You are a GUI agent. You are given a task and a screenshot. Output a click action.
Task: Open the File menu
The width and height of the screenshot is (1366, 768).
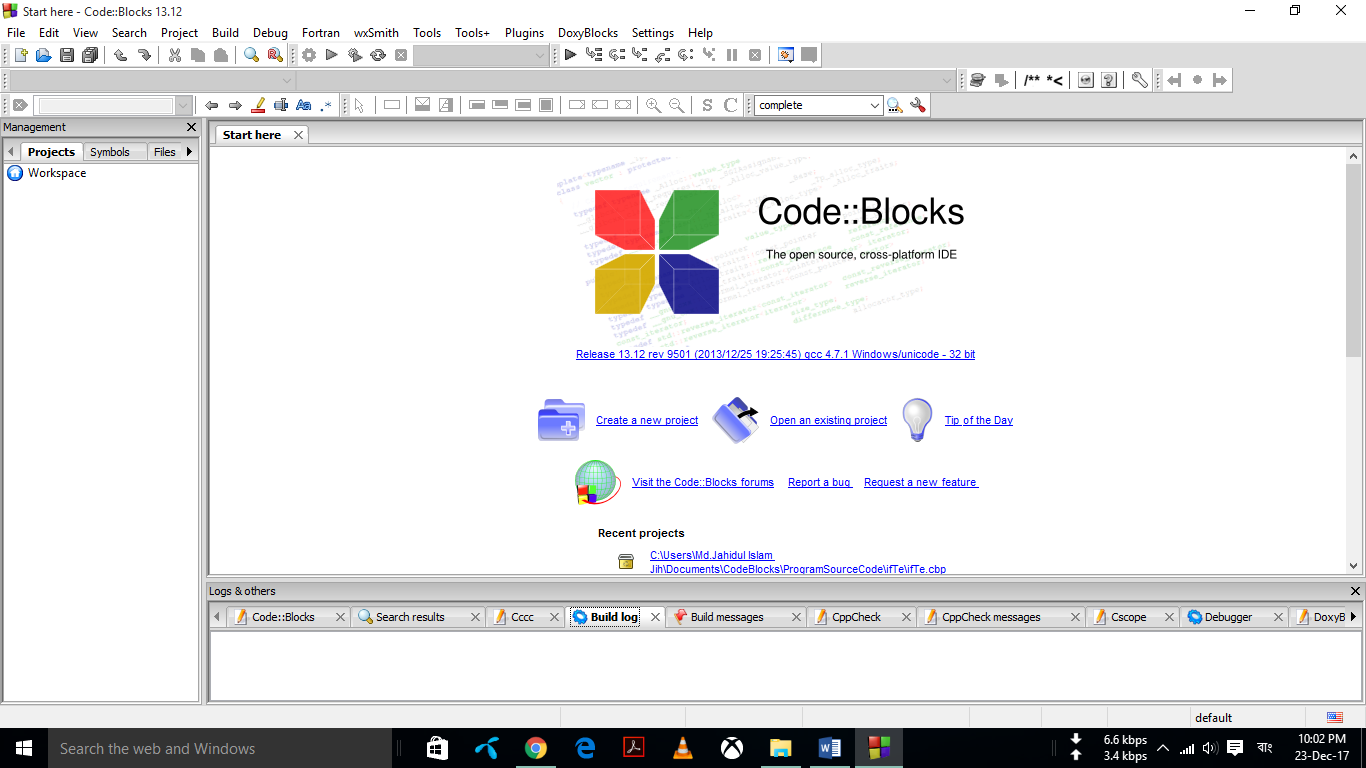click(x=16, y=33)
